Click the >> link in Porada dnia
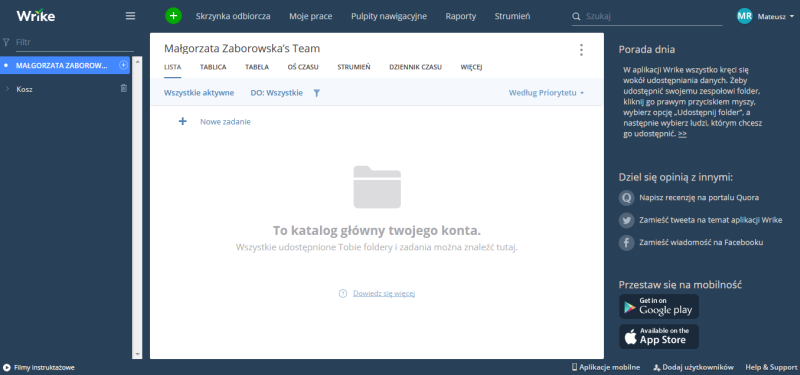Image resolution: width=800 pixels, height=375 pixels. pos(682,134)
